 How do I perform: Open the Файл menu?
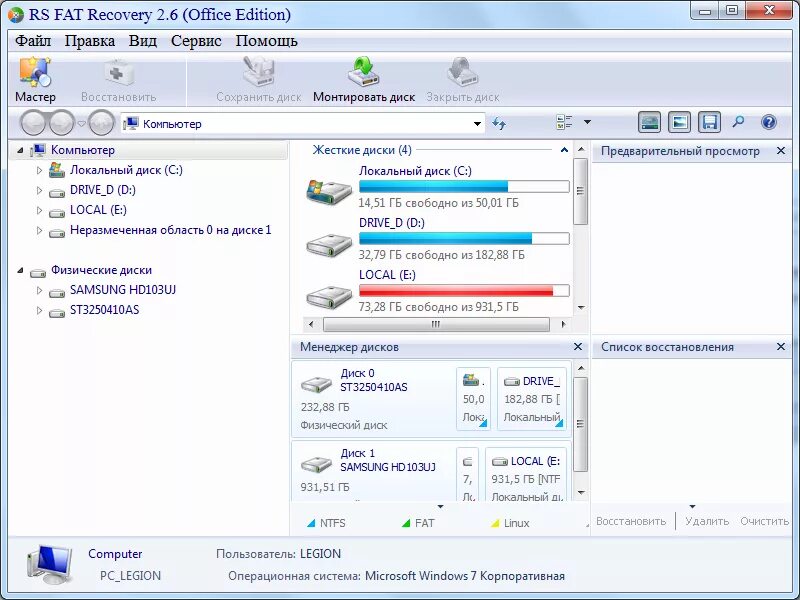[x=33, y=41]
